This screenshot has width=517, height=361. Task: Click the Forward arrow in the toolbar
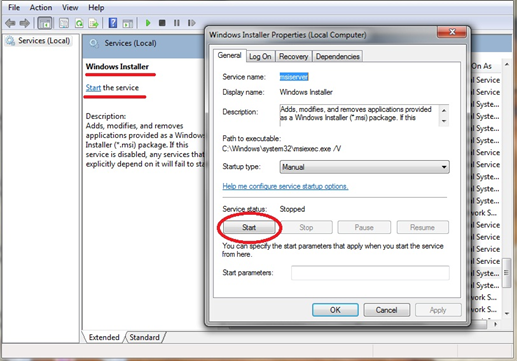coord(24,23)
